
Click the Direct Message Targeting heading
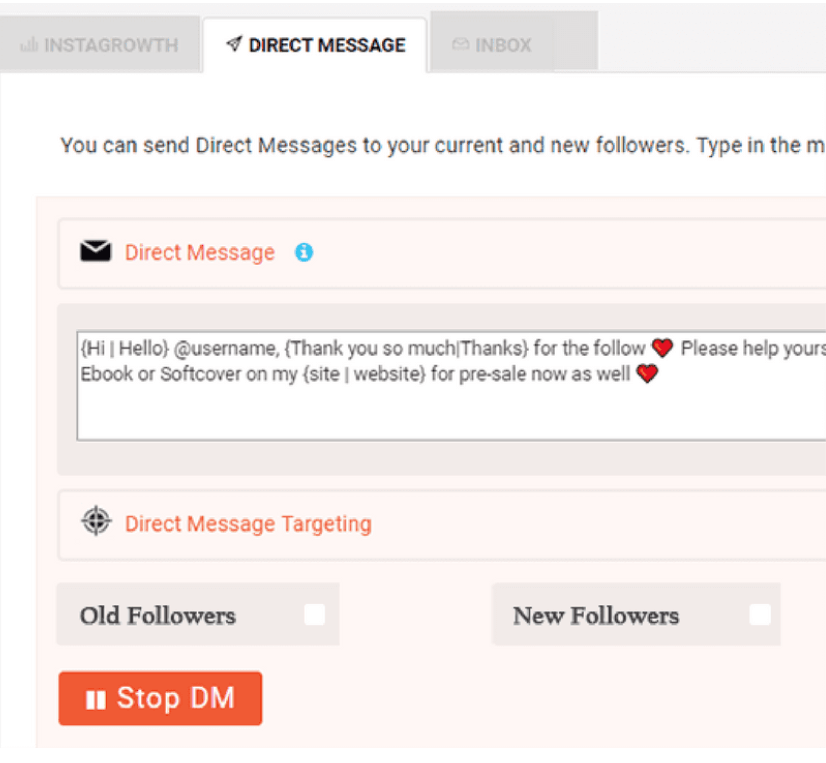click(x=247, y=523)
